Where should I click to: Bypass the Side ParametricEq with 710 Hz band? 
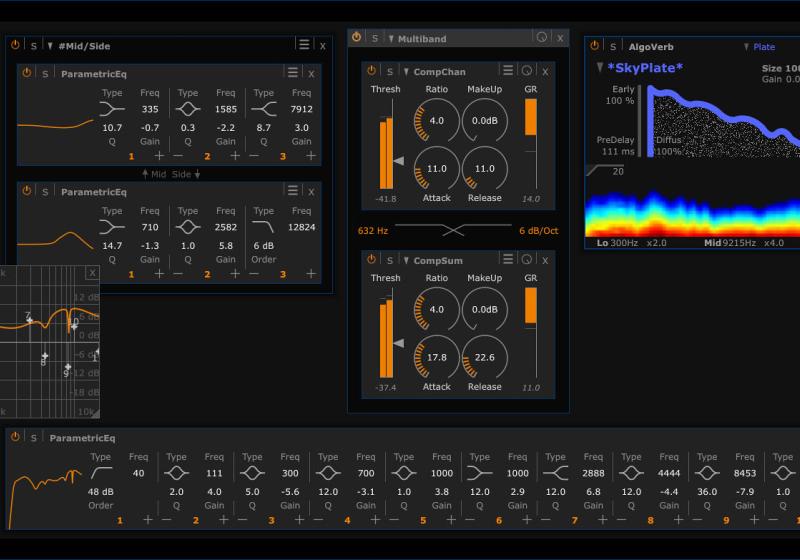[x=27, y=191]
